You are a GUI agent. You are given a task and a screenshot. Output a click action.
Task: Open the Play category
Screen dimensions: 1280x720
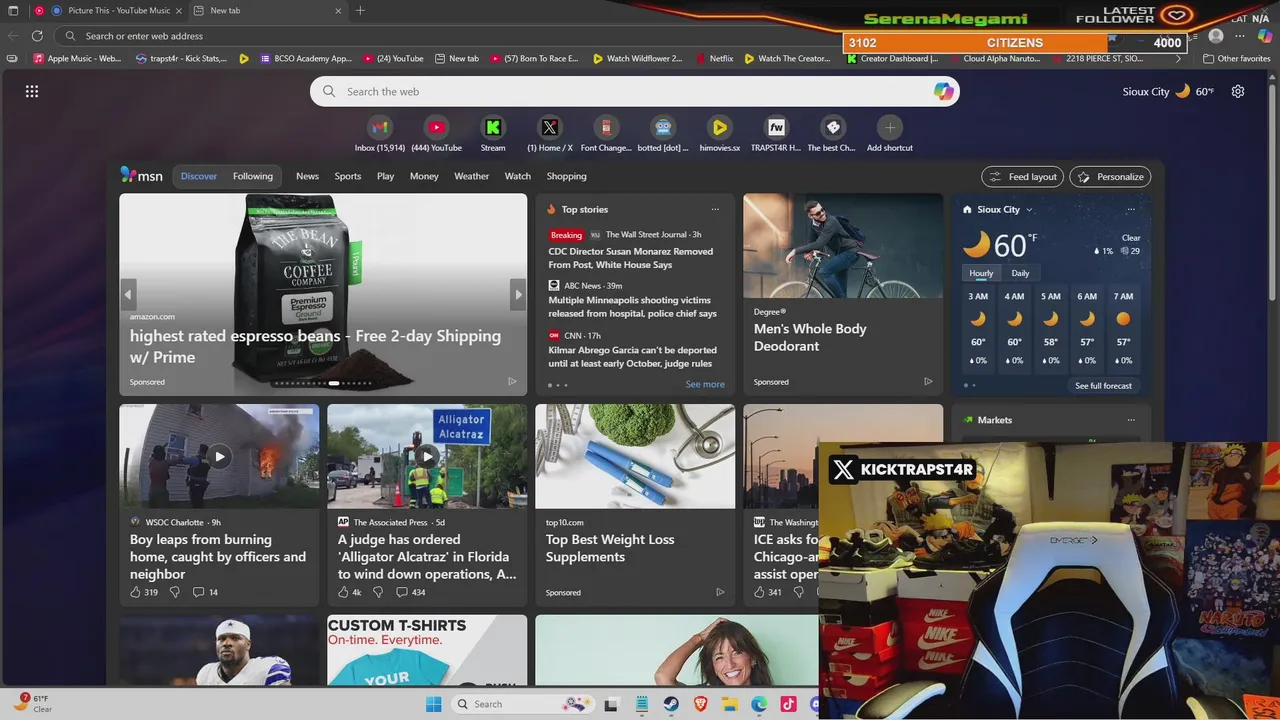click(386, 176)
